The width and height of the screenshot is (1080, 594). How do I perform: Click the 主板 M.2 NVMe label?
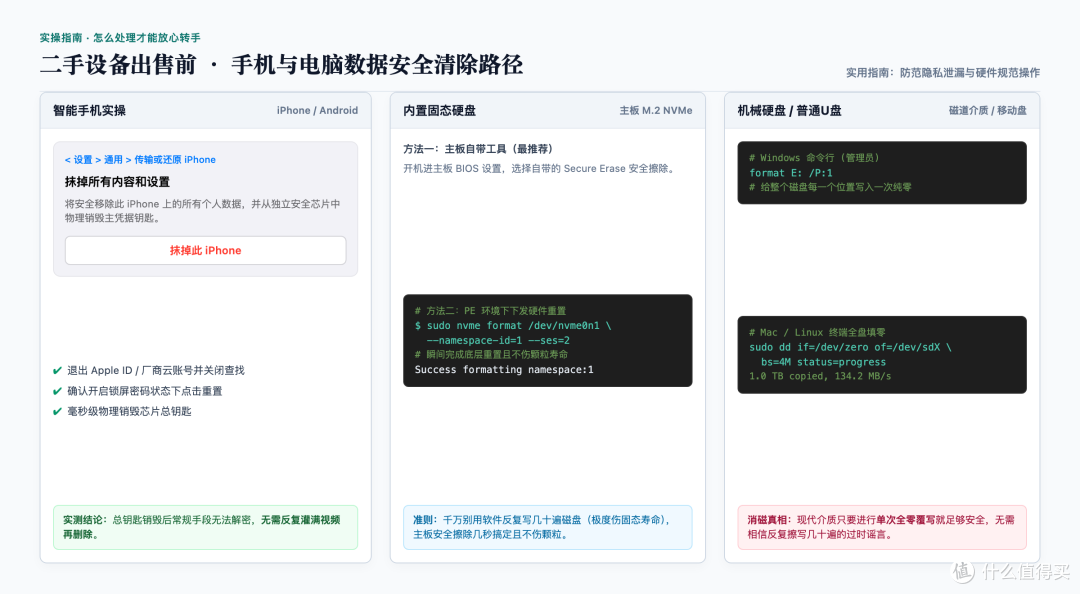tap(656, 110)
